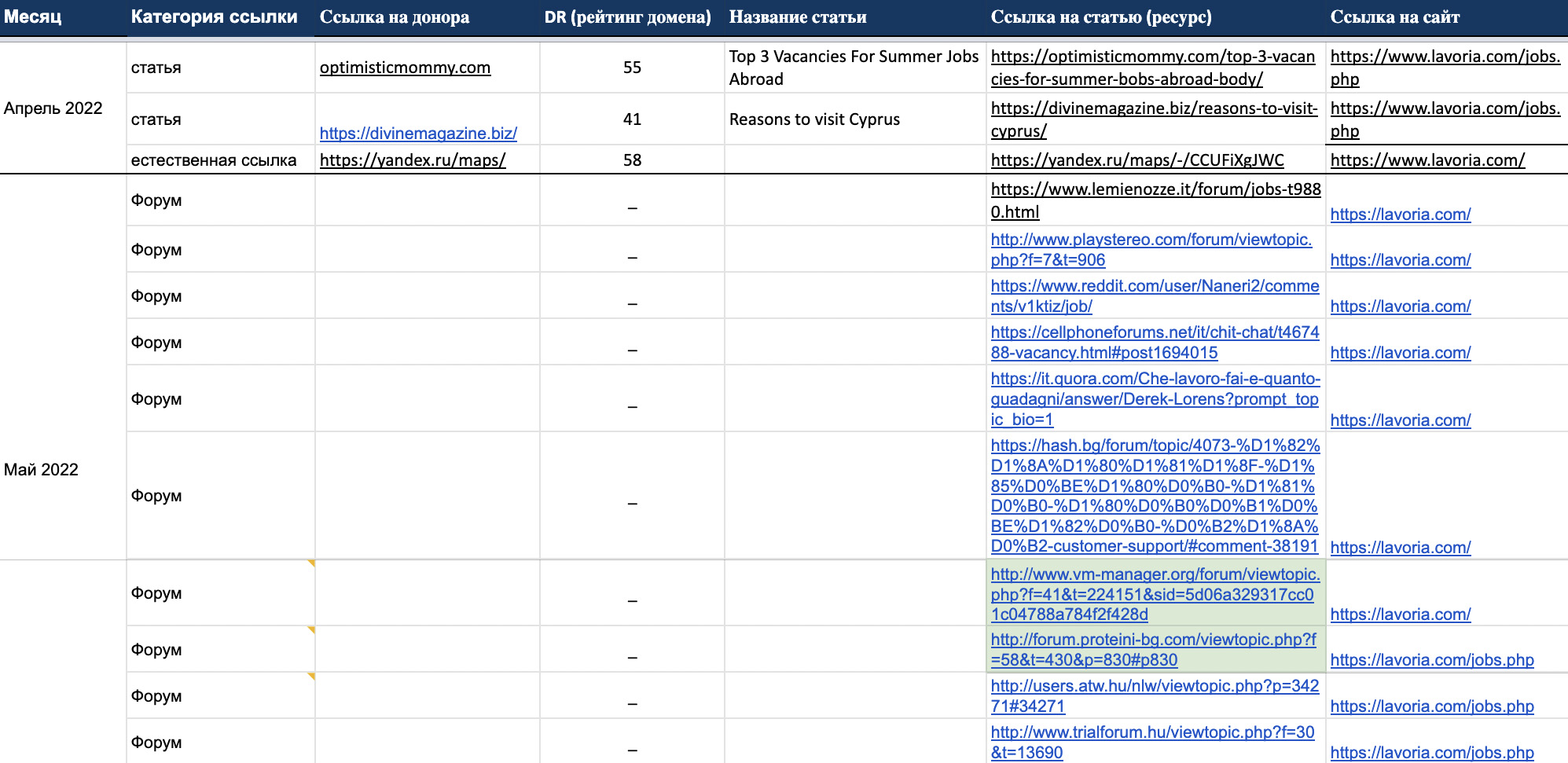
Task: Open the optimisticmommy top-3-vacancies article link
Action: (1152, 68)
